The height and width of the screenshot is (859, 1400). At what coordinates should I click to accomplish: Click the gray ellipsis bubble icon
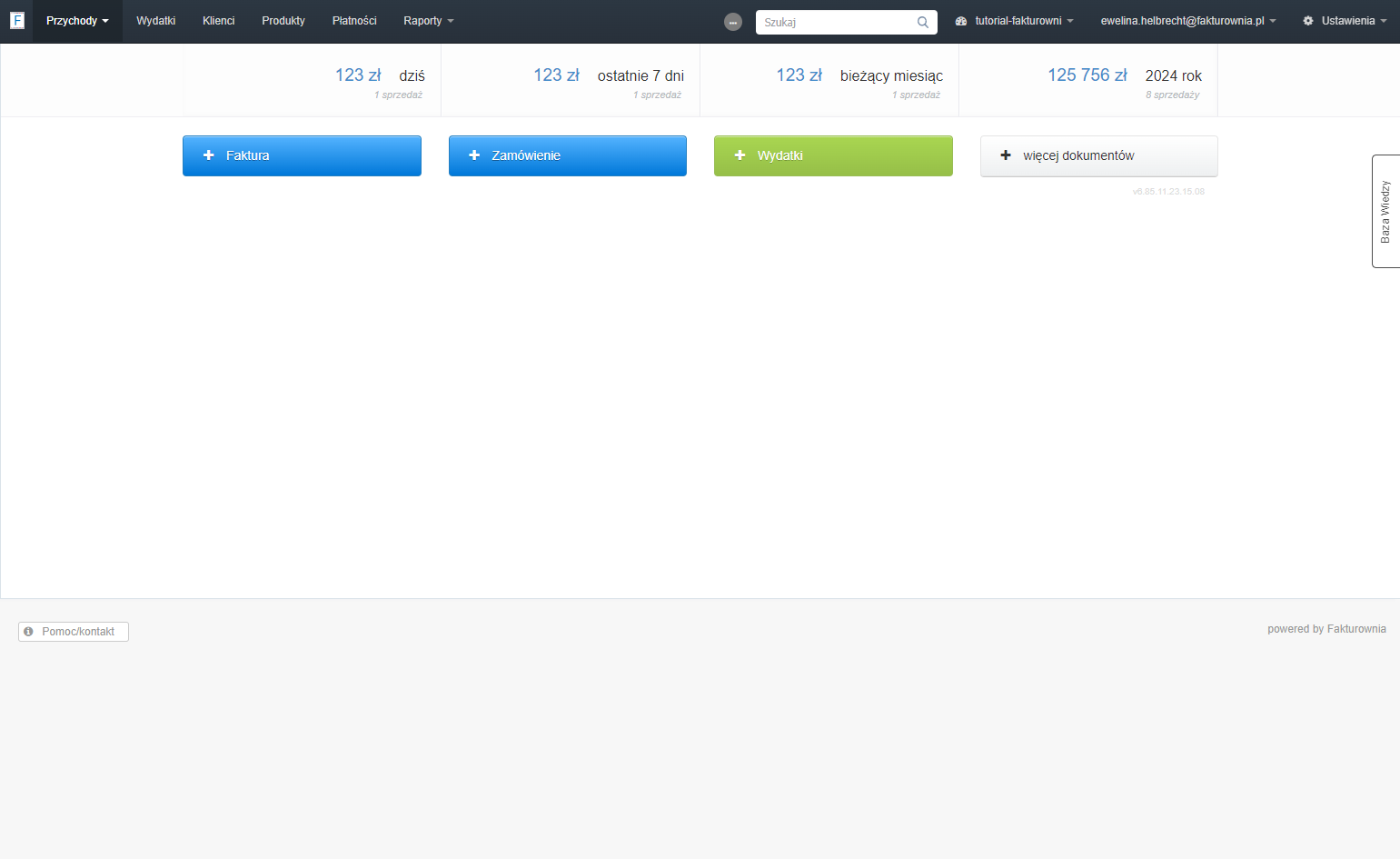coord(733,22)
